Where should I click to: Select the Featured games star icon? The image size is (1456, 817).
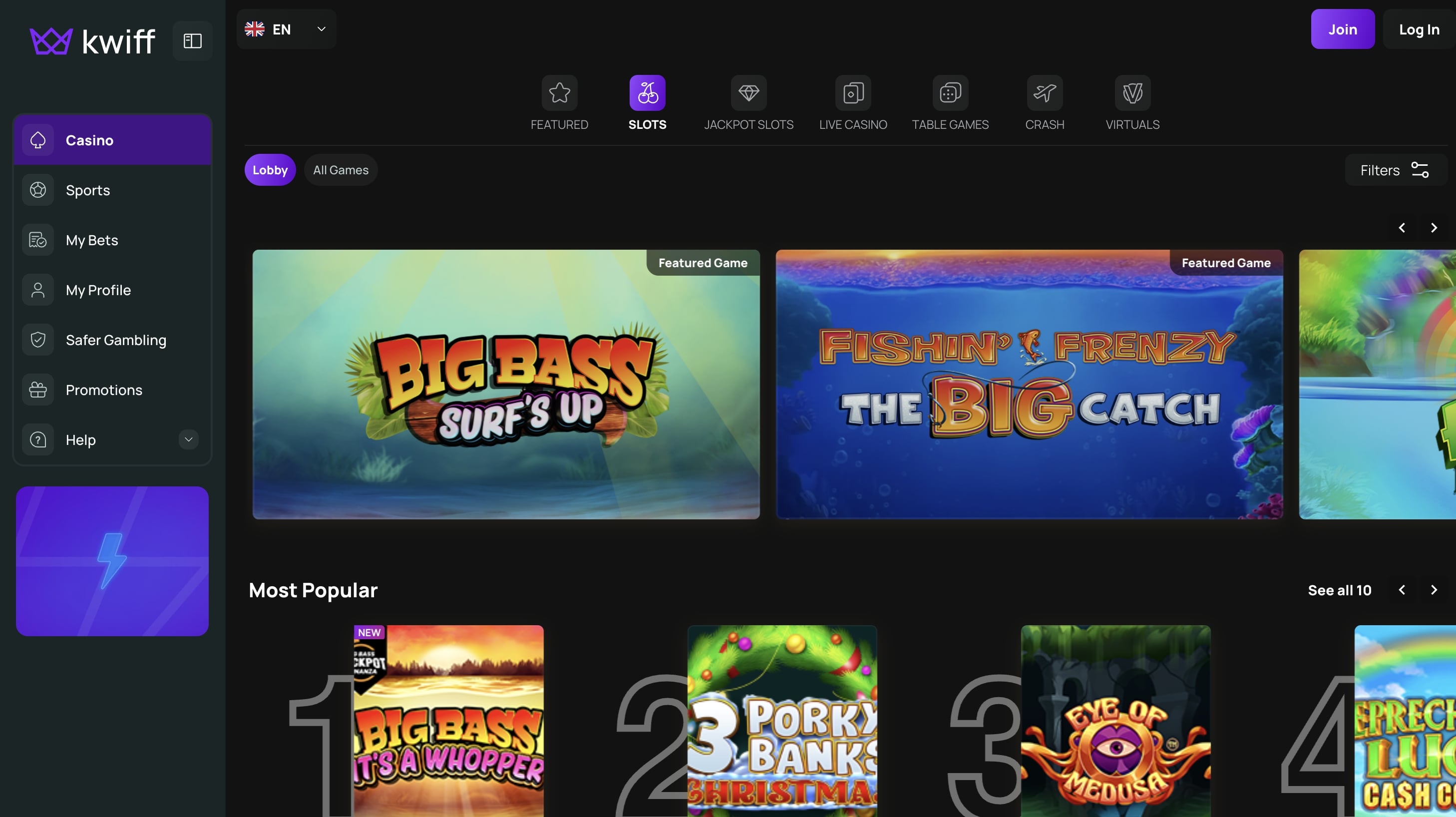(559, 92)
